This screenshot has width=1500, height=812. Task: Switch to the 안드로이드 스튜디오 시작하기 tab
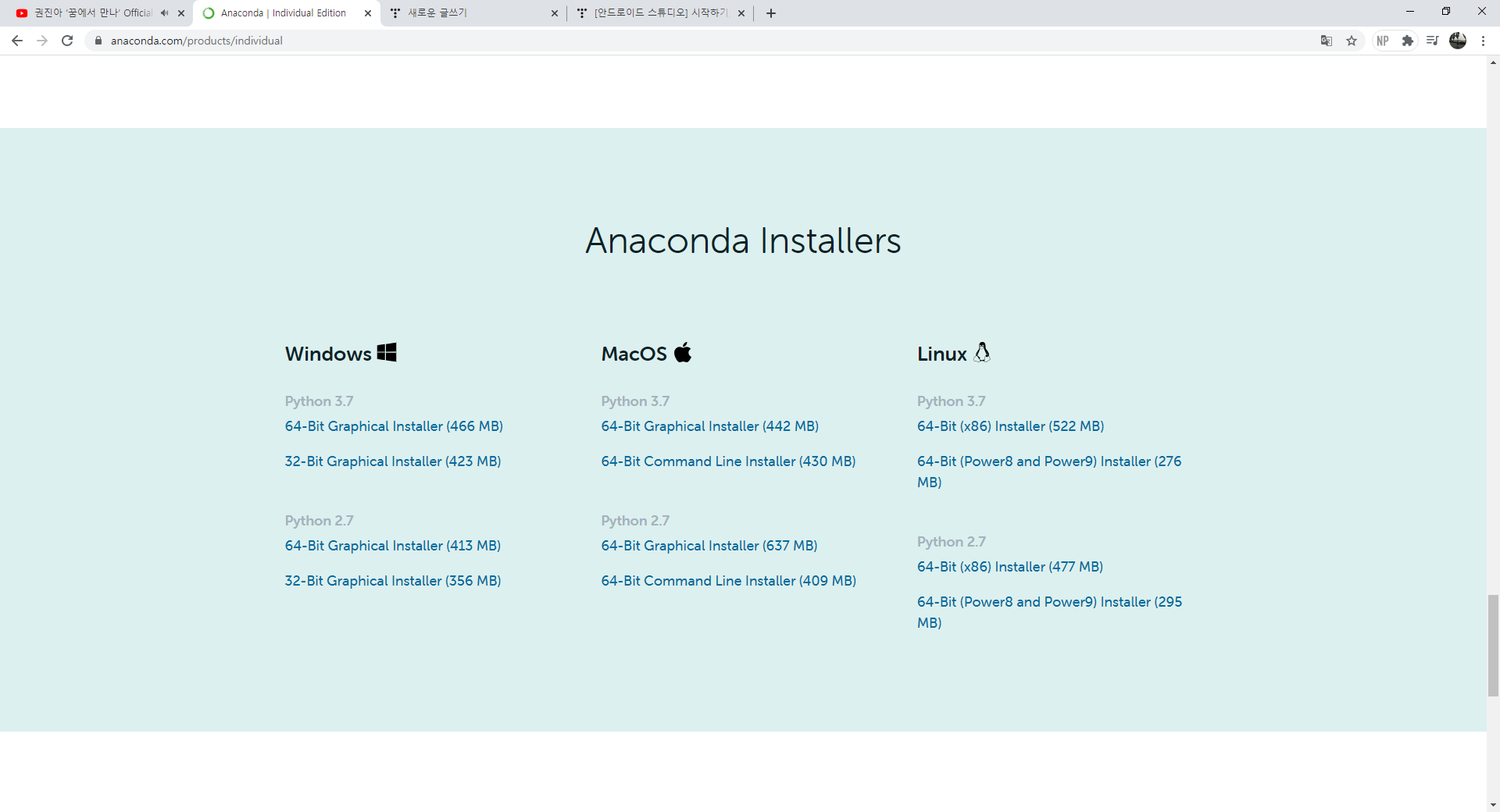tap(660, 13)
